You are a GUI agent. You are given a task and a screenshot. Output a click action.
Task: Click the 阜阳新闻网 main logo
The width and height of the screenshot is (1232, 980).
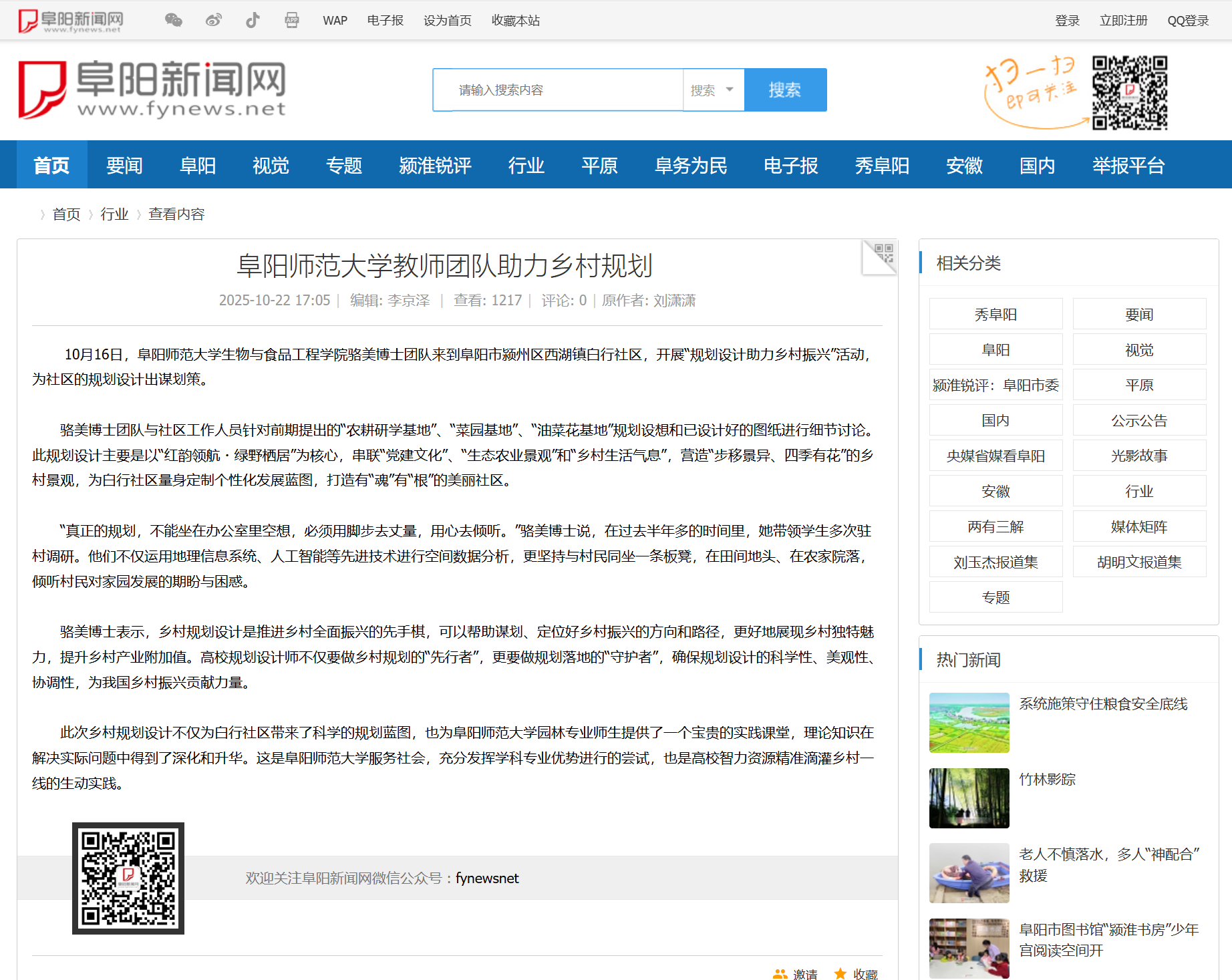(x=152, y=90)
